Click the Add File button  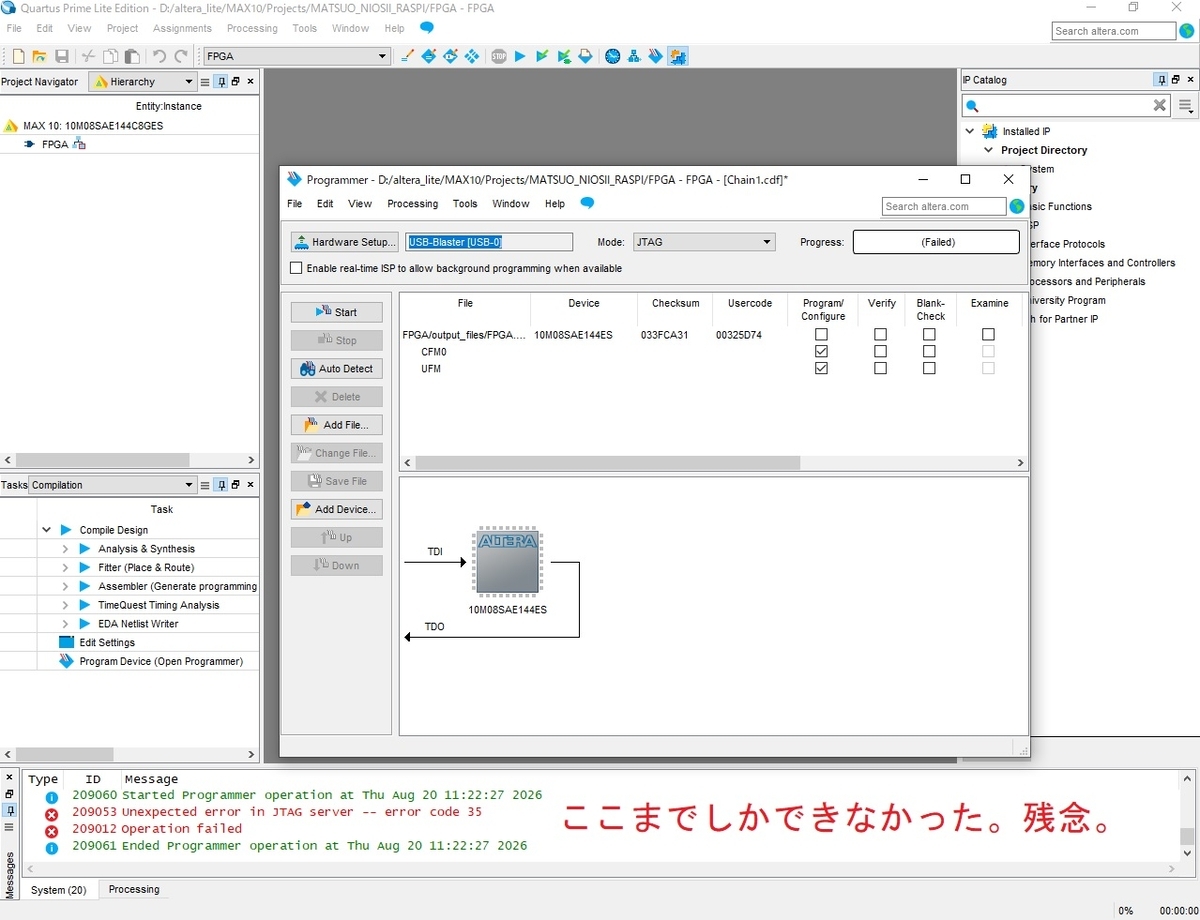point(337,425)
